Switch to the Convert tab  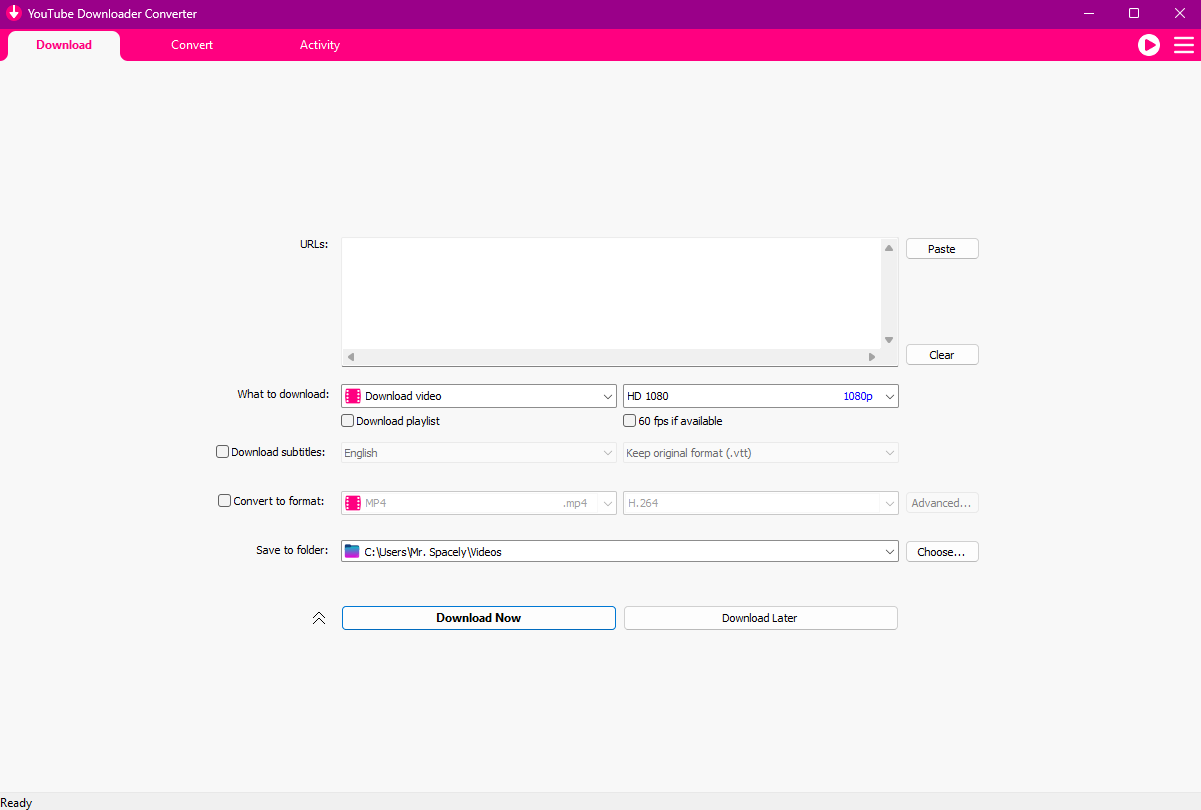pos(192,45)
